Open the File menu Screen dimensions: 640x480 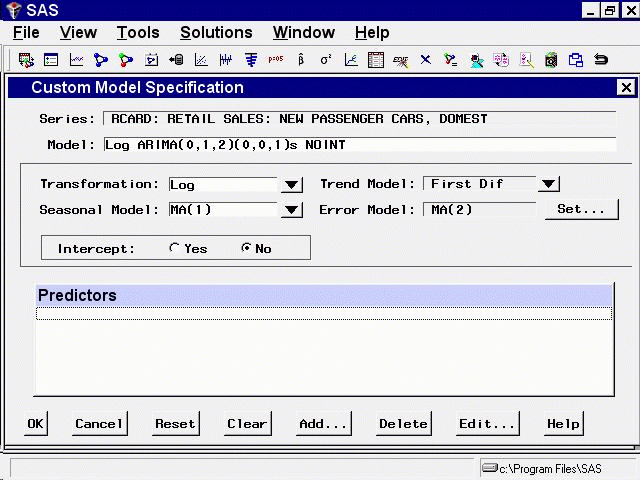pyautogui.click(x=26, y=32)
